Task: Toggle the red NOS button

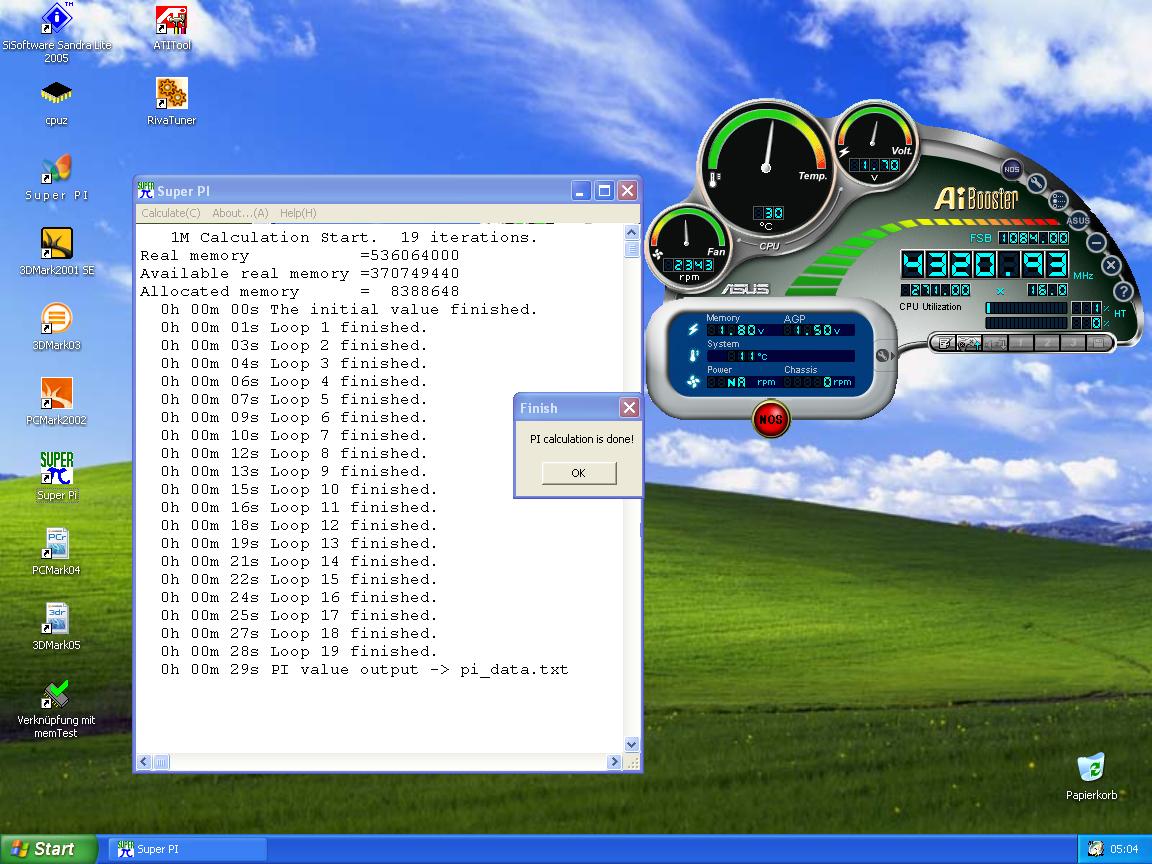Action: tap(770, 419)
